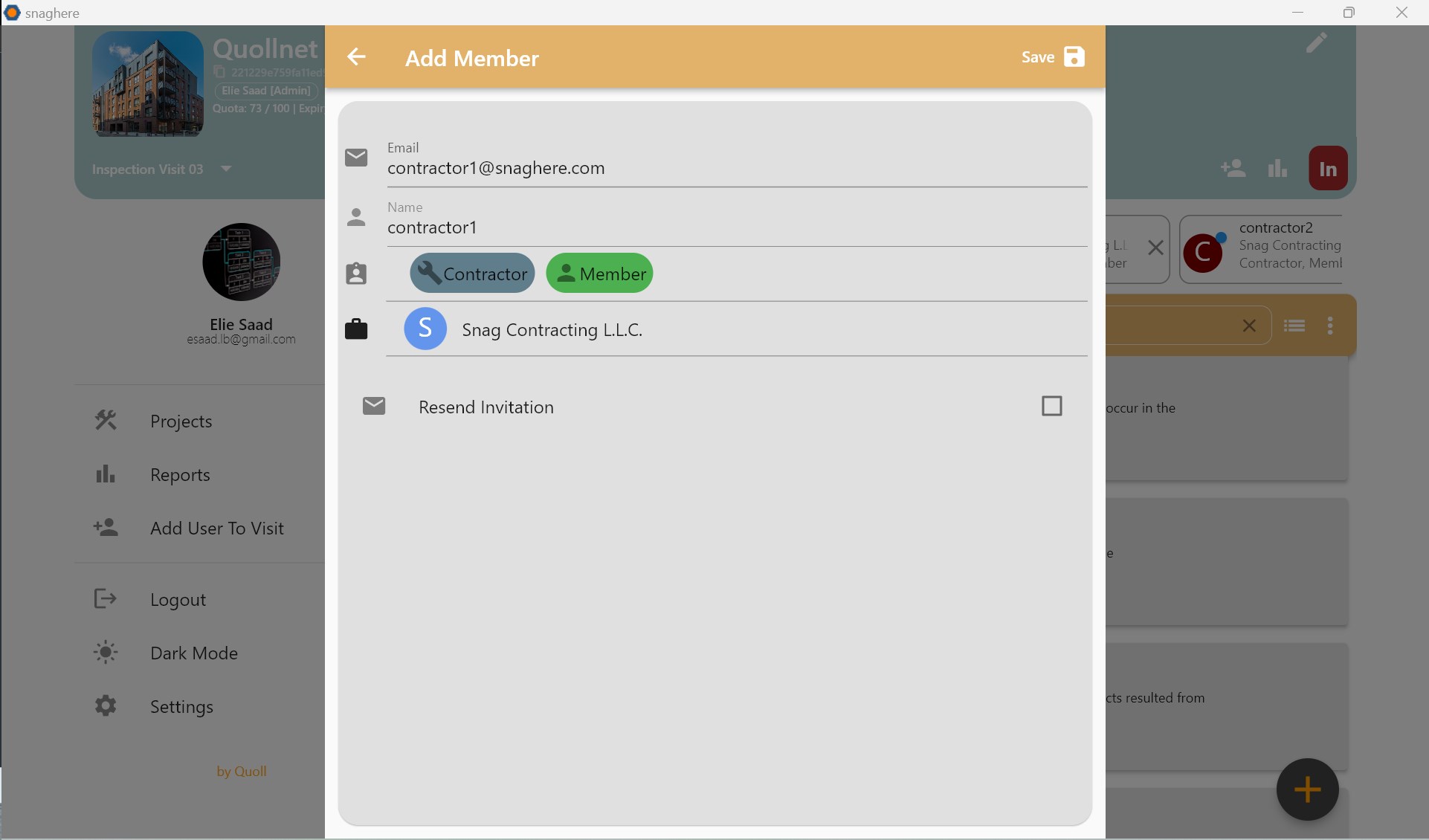Viewport: 1429px width, 840px height.
Task: Open Reports from the side menu
Action: click(180, 475)
